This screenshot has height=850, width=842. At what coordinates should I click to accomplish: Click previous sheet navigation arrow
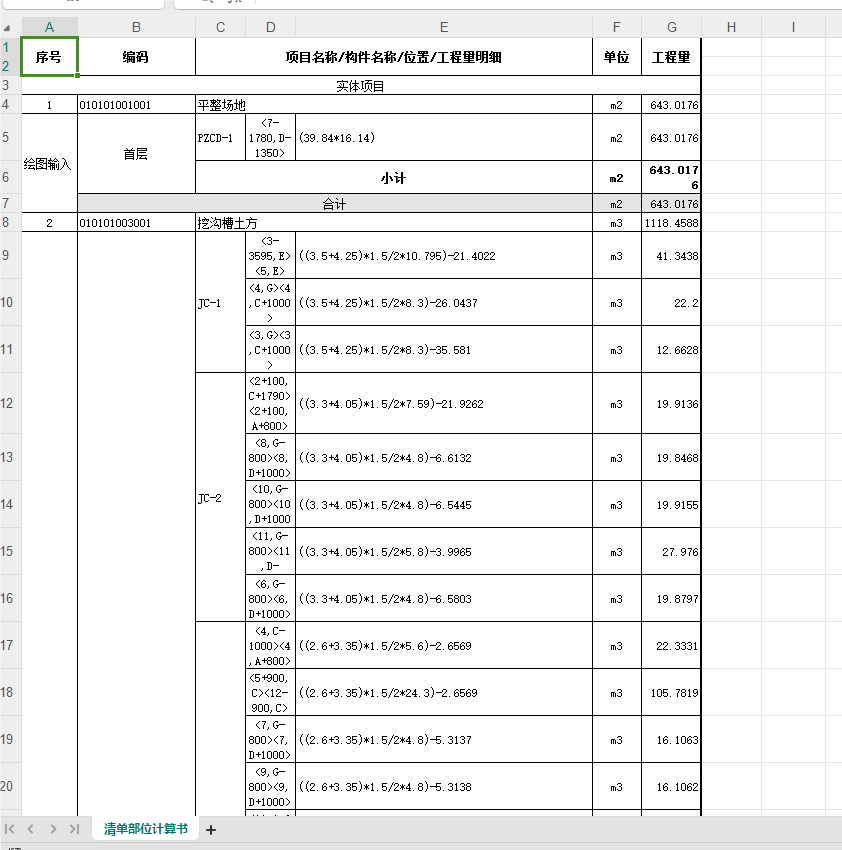point(31,829)
